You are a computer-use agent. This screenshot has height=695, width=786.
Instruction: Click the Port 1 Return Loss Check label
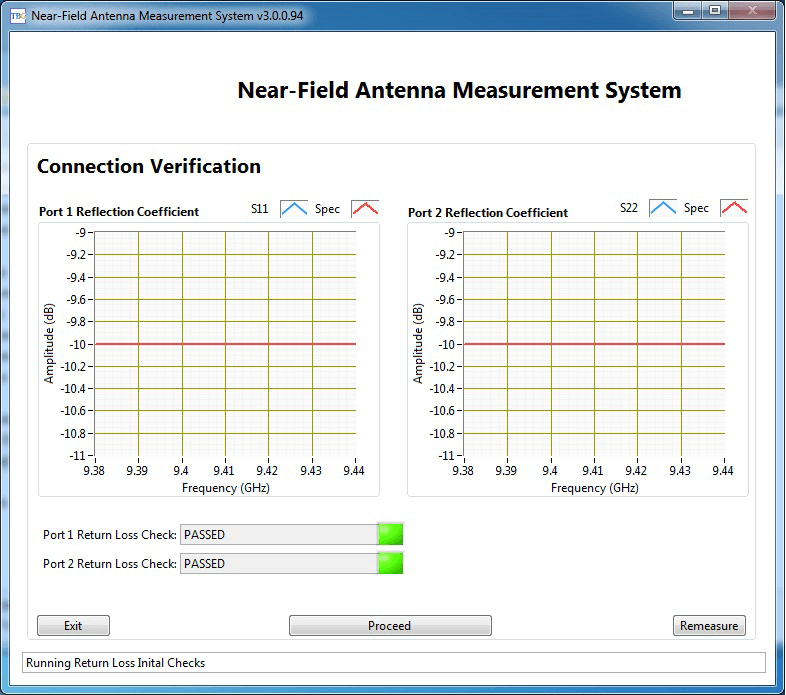click(x=110, y=535)
